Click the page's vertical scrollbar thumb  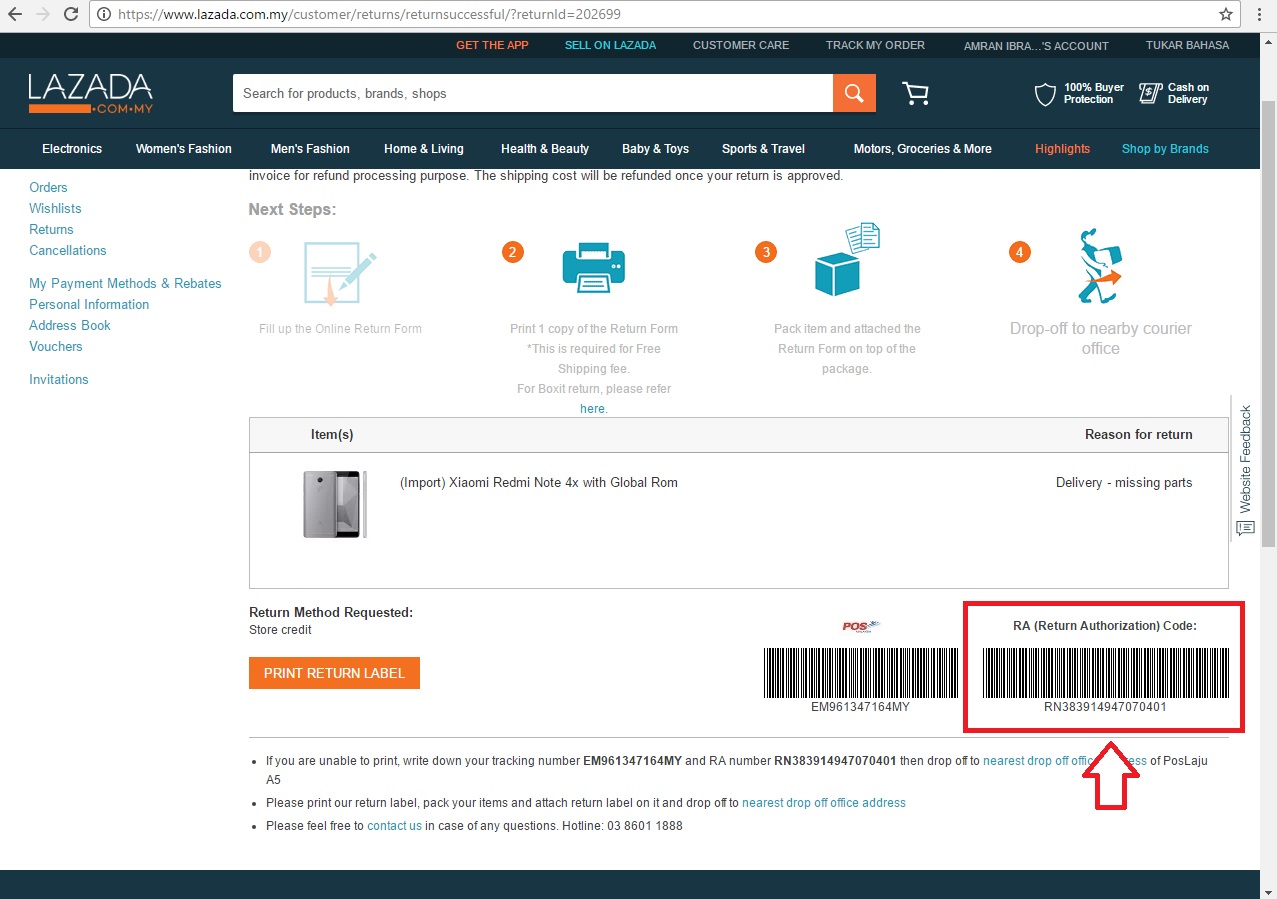point(1268,323)
